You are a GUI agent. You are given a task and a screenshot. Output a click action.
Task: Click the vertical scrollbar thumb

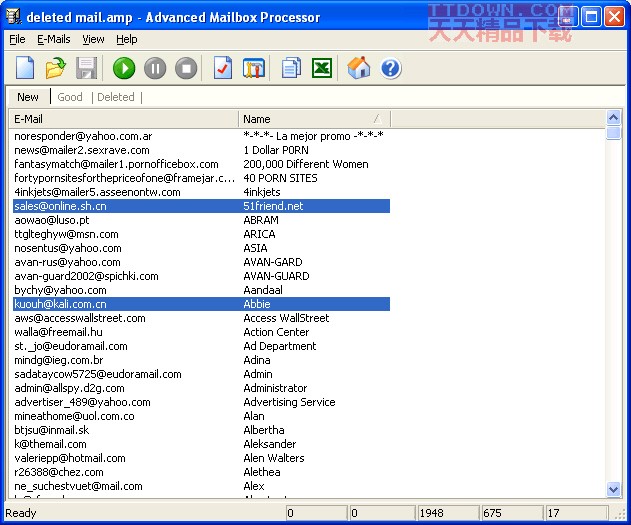pyautogui.click(x=613, y=133)
